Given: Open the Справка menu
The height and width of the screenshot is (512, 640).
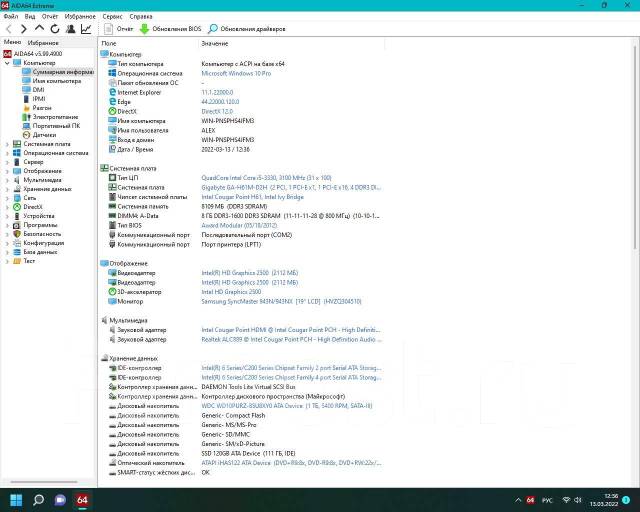Looking at the screenshot, I should point(141,16).
